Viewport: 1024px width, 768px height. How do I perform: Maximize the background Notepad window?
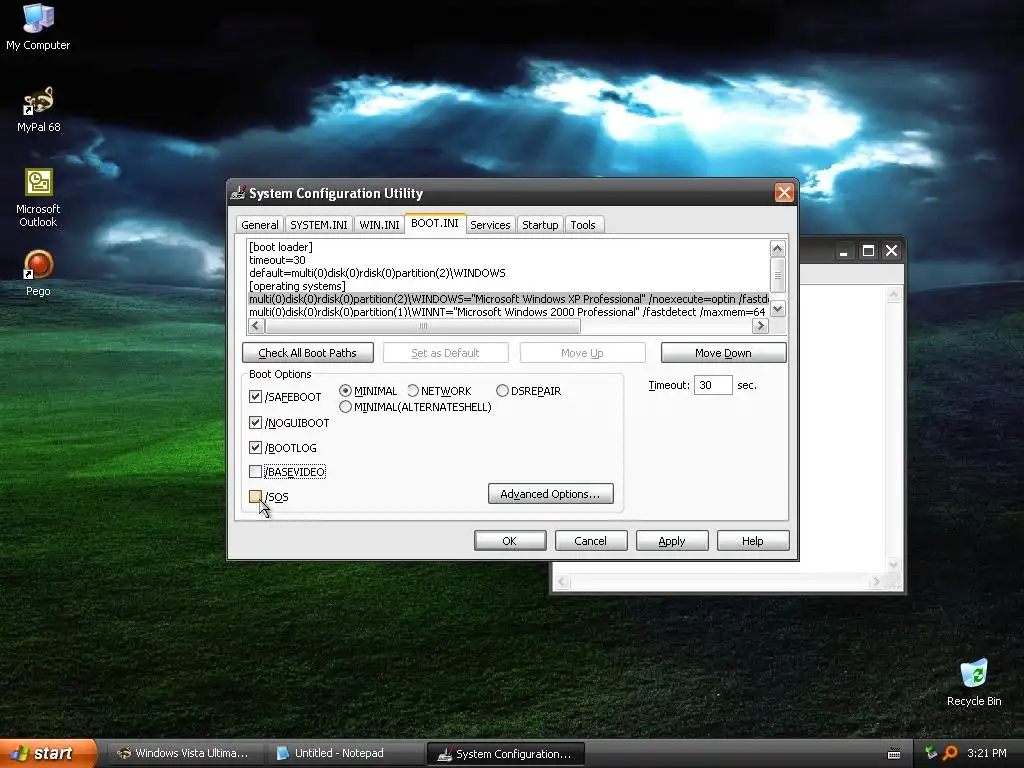(868, 251)
